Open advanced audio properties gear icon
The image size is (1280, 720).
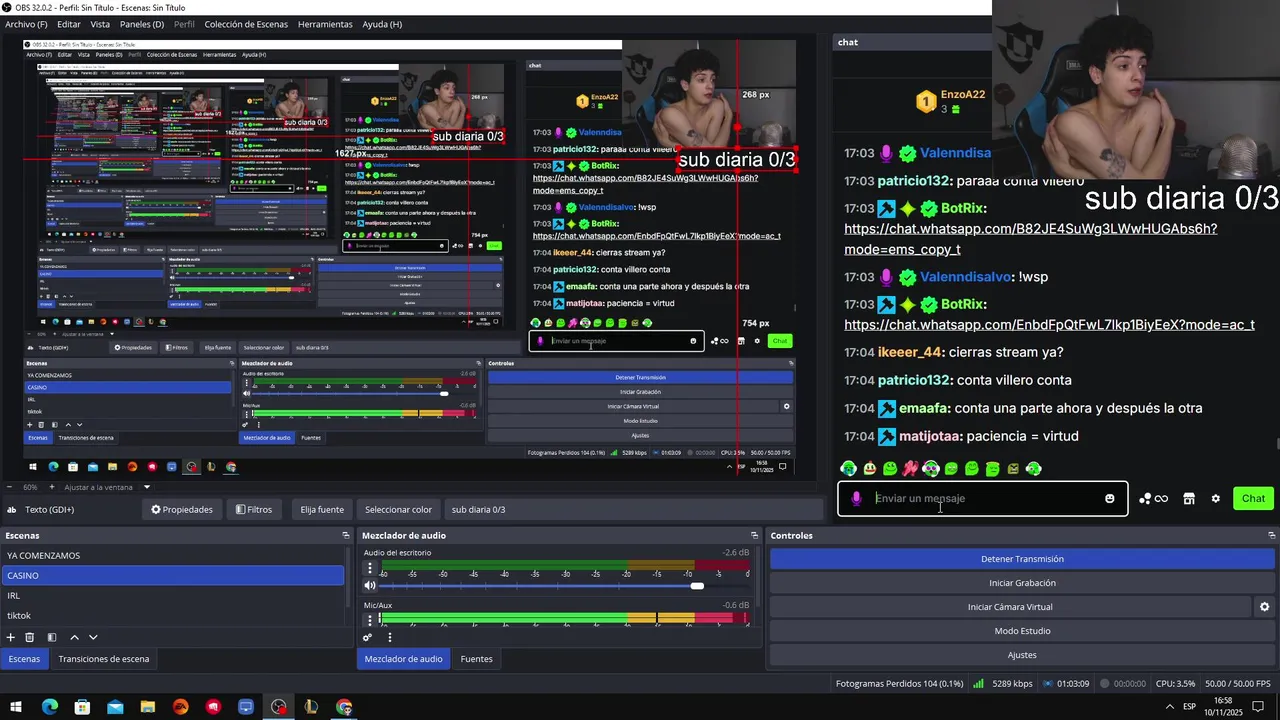367,637
